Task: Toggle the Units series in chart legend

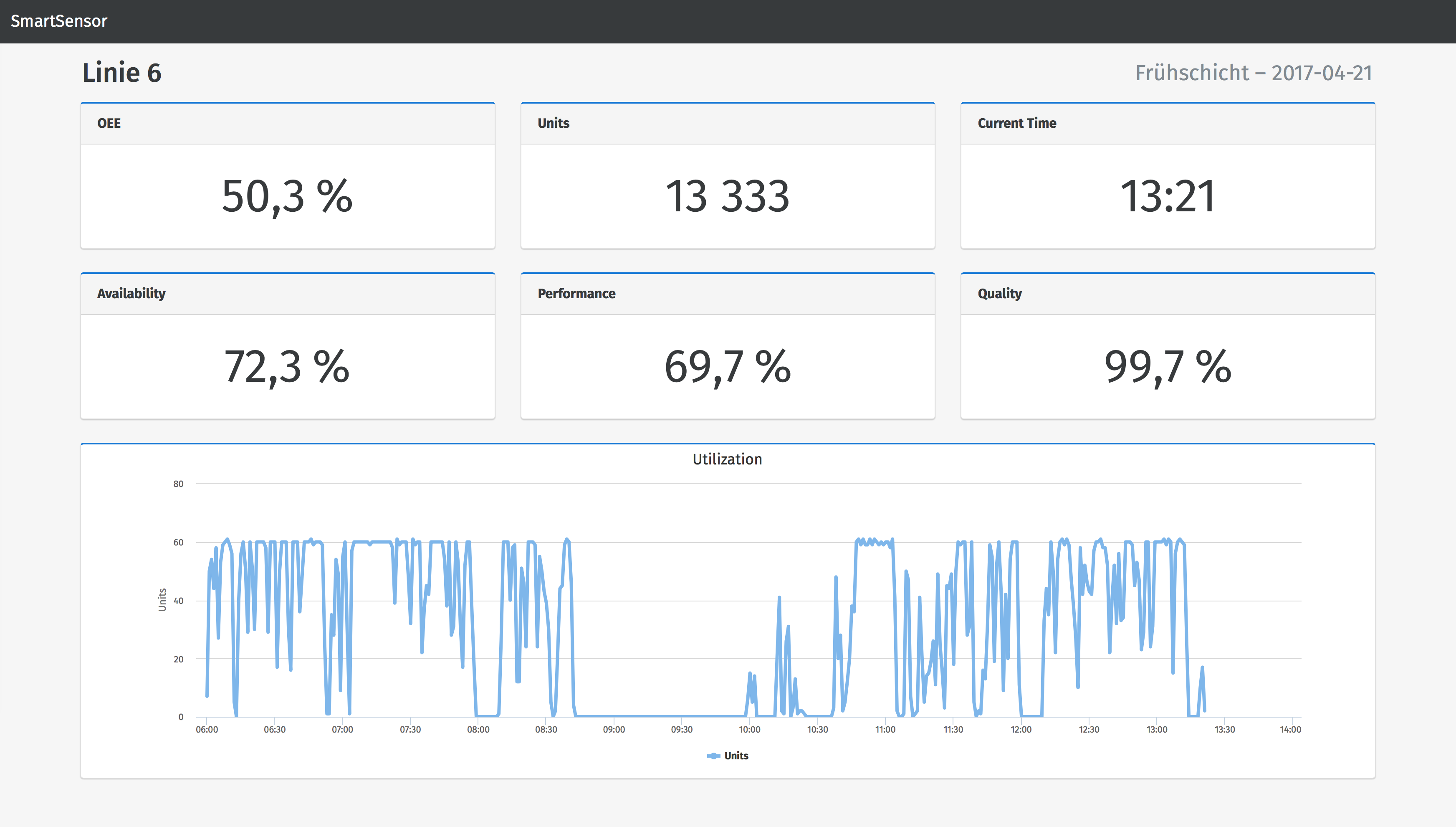Action: (x=736, y=756)
